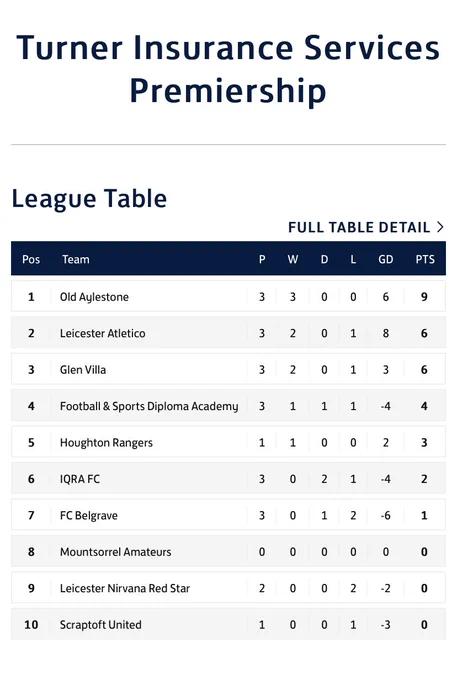The width and height of the screenshot is (457, 680).
Task: Open Houghton Rangers team entry
Action: pyautogui.click(x=106, y=443)
